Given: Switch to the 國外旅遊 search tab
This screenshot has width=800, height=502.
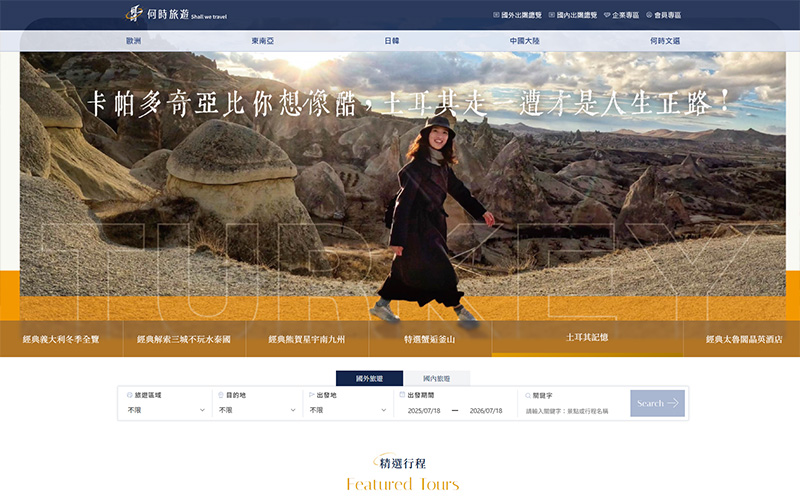Looking at the screenshot, I should 369,379.
